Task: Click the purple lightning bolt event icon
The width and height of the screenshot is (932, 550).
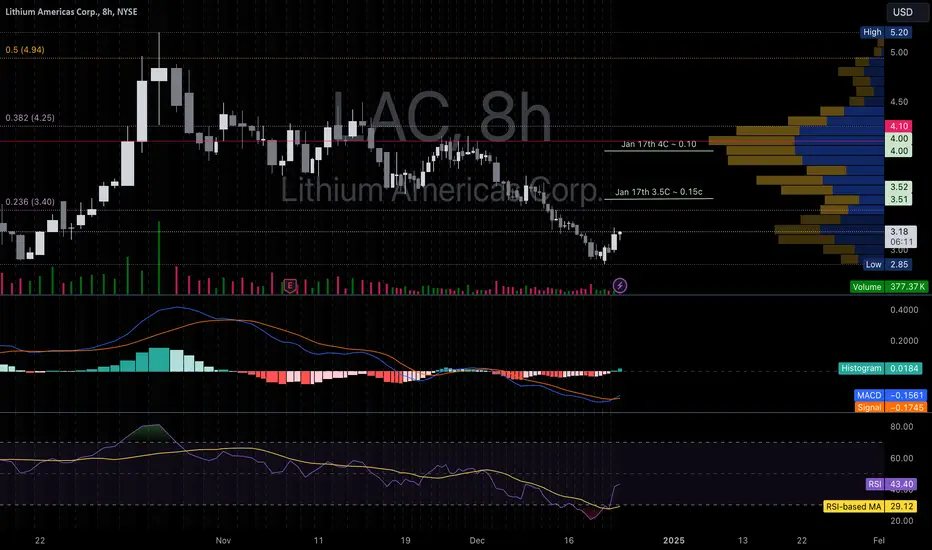Action: [x=619, y=286]
